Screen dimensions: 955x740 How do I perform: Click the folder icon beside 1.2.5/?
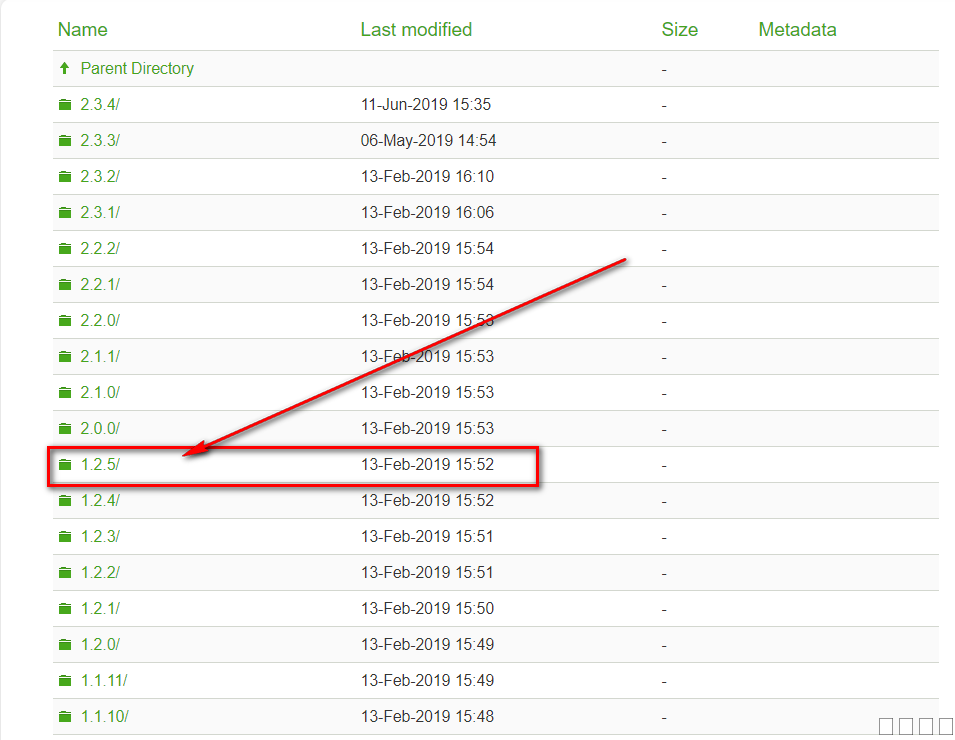coord(65,465)
